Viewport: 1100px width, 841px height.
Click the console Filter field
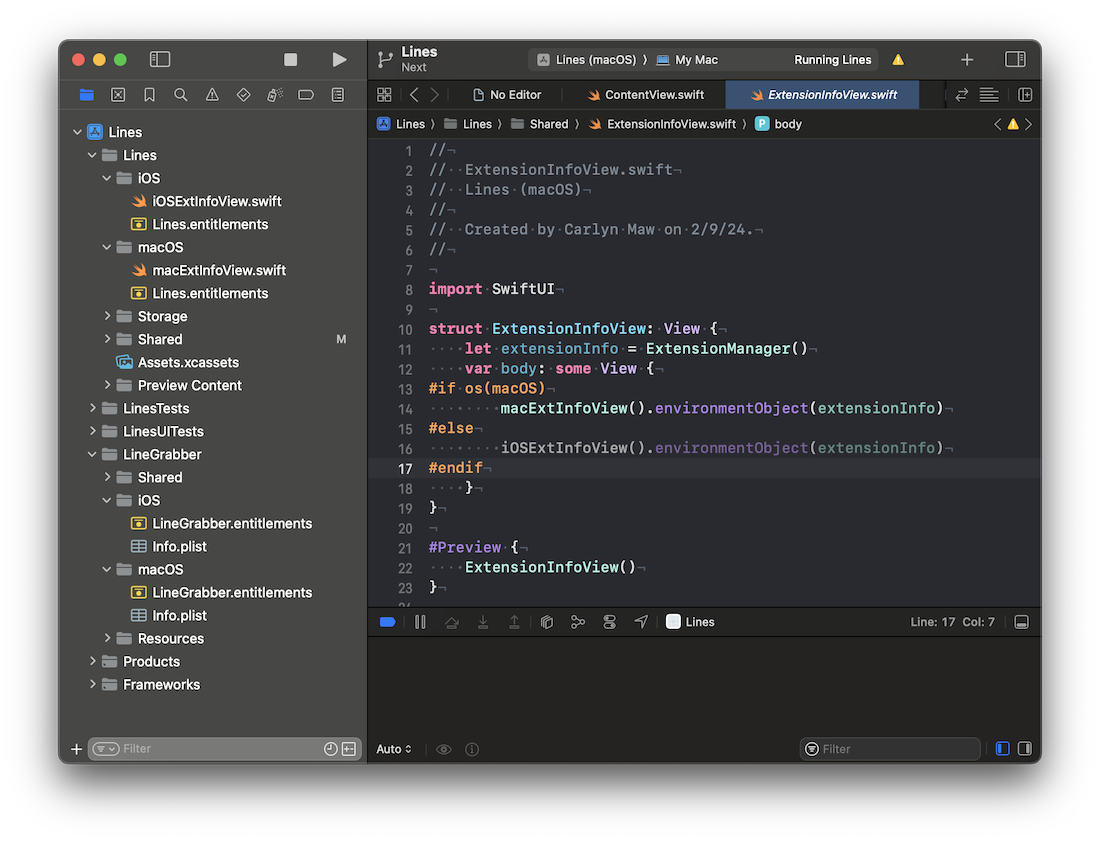tap(890, 749)
